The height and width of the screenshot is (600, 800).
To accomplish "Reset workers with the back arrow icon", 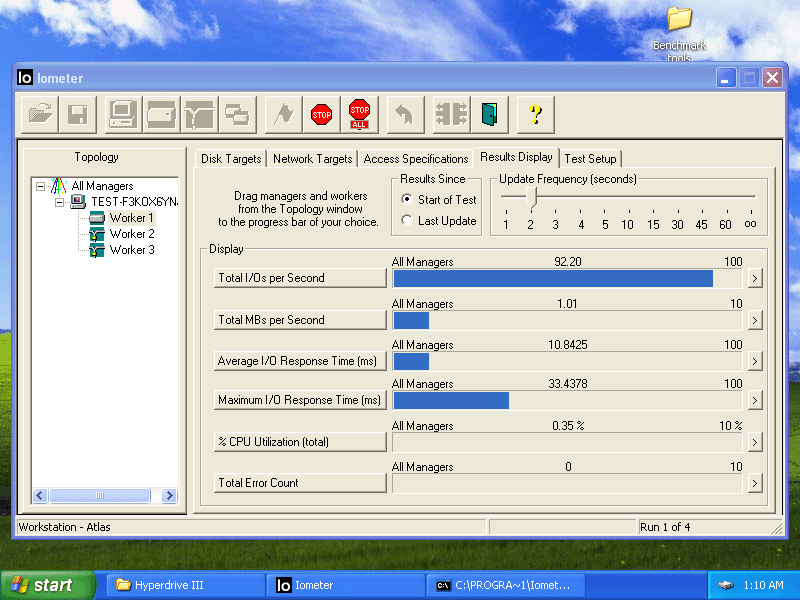I will [405, 114].
